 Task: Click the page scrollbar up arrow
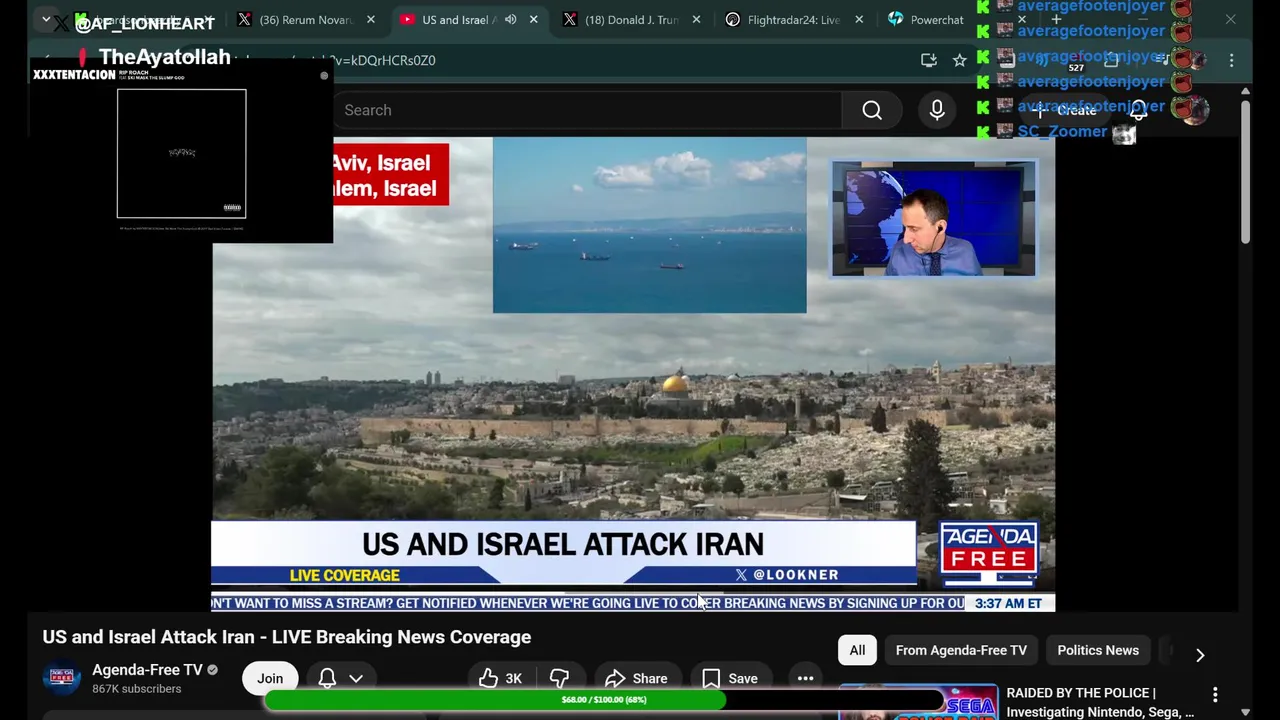click(x=1245, y=91)
